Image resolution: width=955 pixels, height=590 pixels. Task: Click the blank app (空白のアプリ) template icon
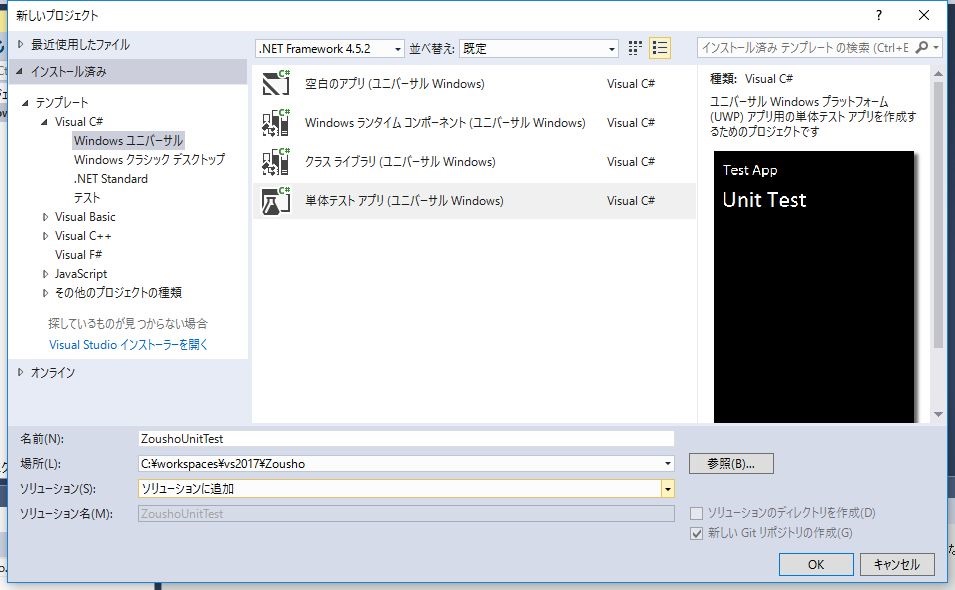[275, 83]
